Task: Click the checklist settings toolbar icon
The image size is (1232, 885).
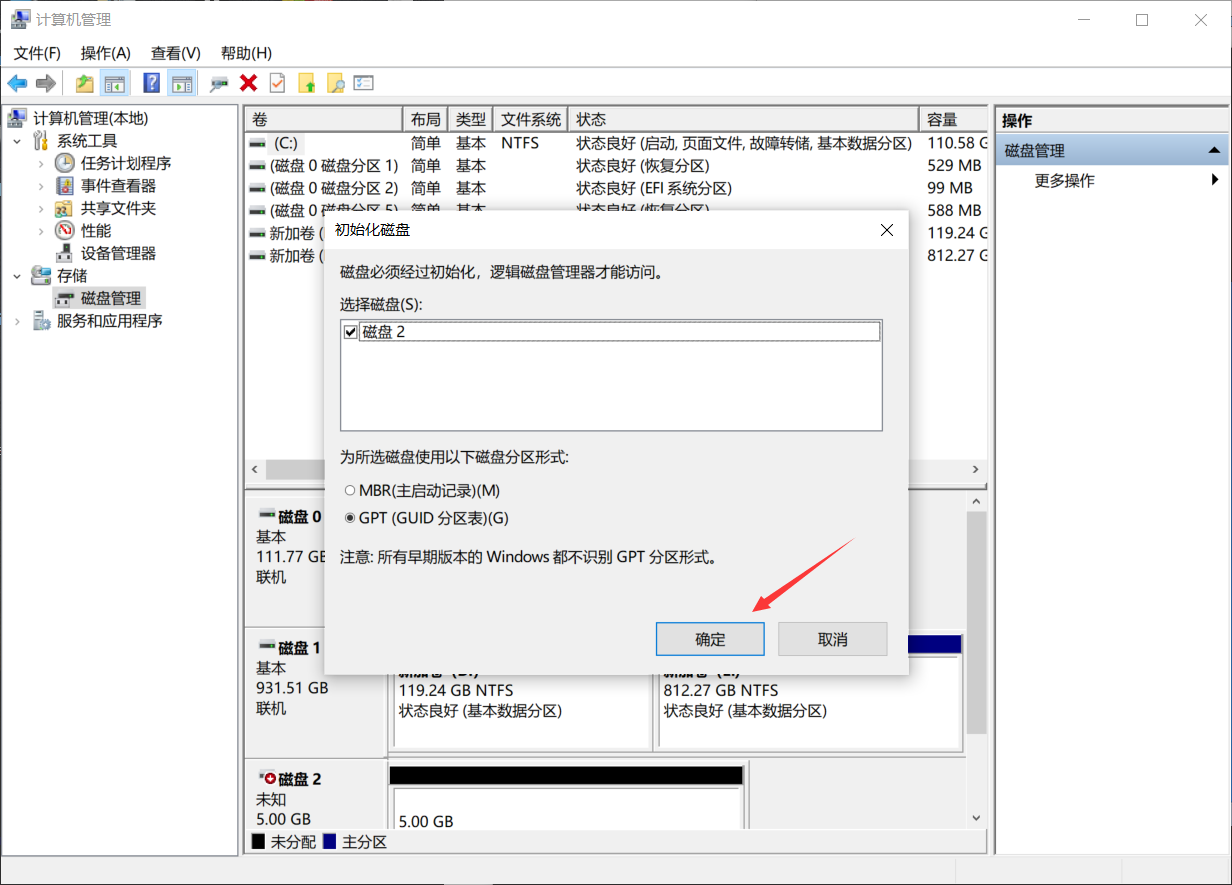Action: 364,84
